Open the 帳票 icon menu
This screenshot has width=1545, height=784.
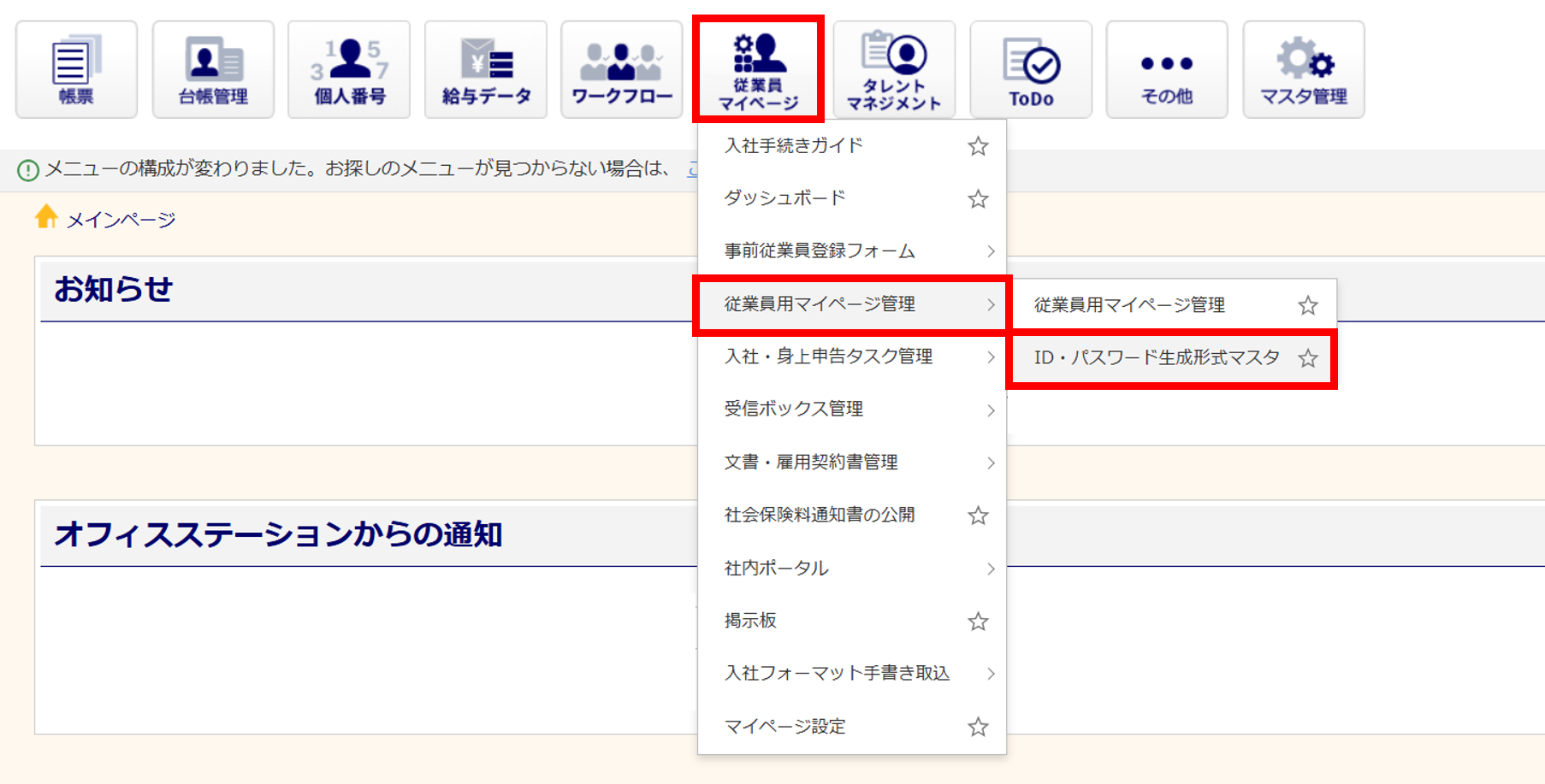(76, 69)
